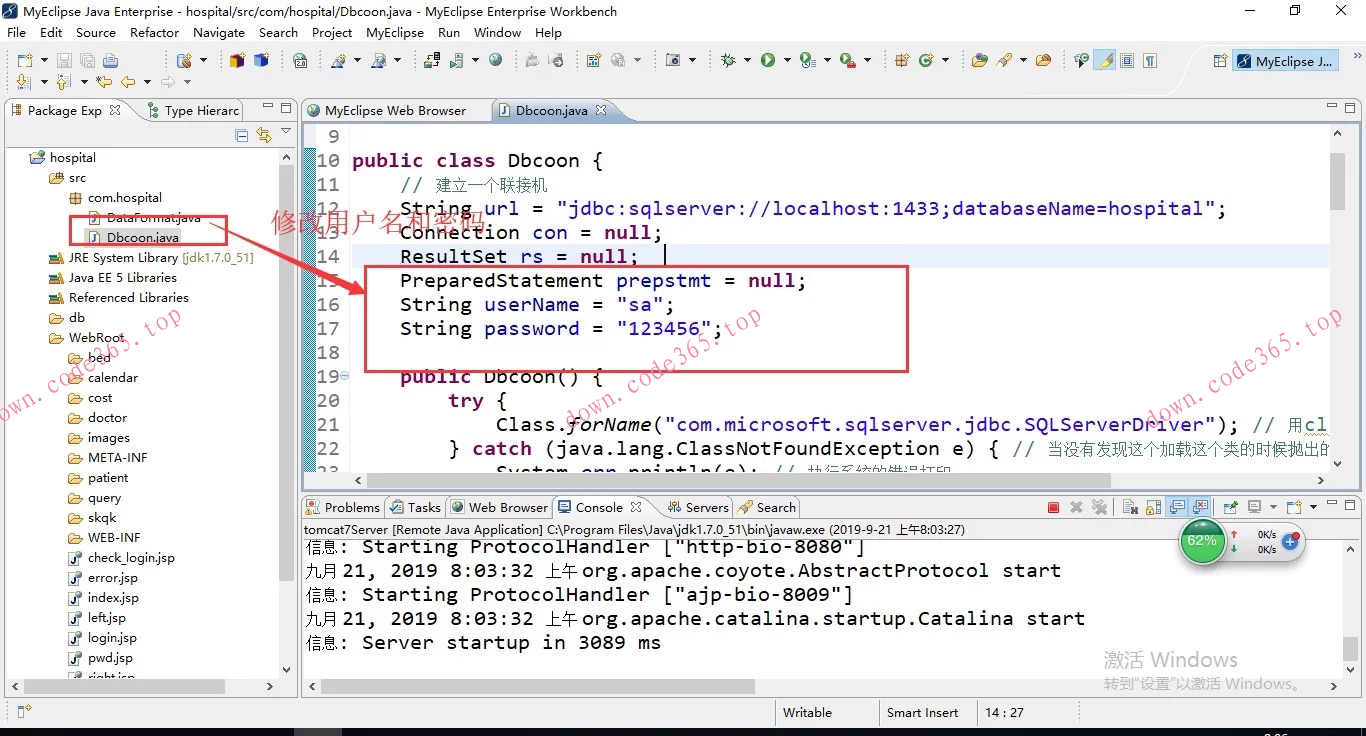Viewport: 1366px width, 736px height.
Task: Select the MyEclipse Java perspective button
Action: [x=1285, y=61]
